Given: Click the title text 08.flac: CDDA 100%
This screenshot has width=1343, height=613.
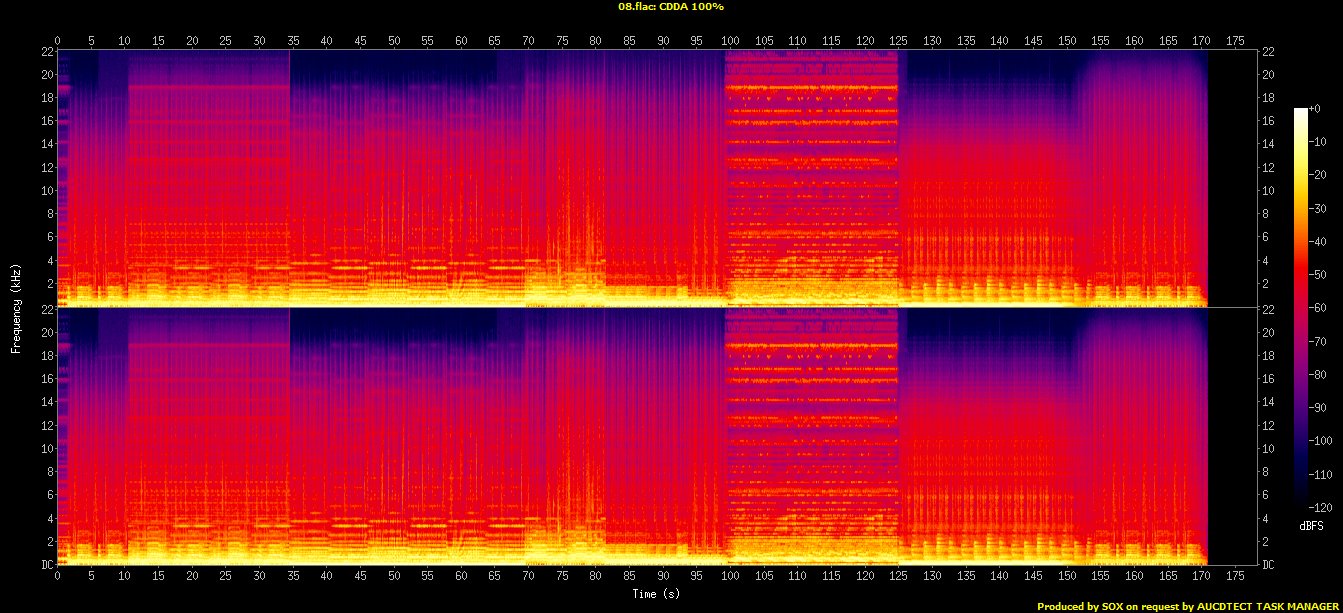Looking at the screenshot, I should coord(671,7).
